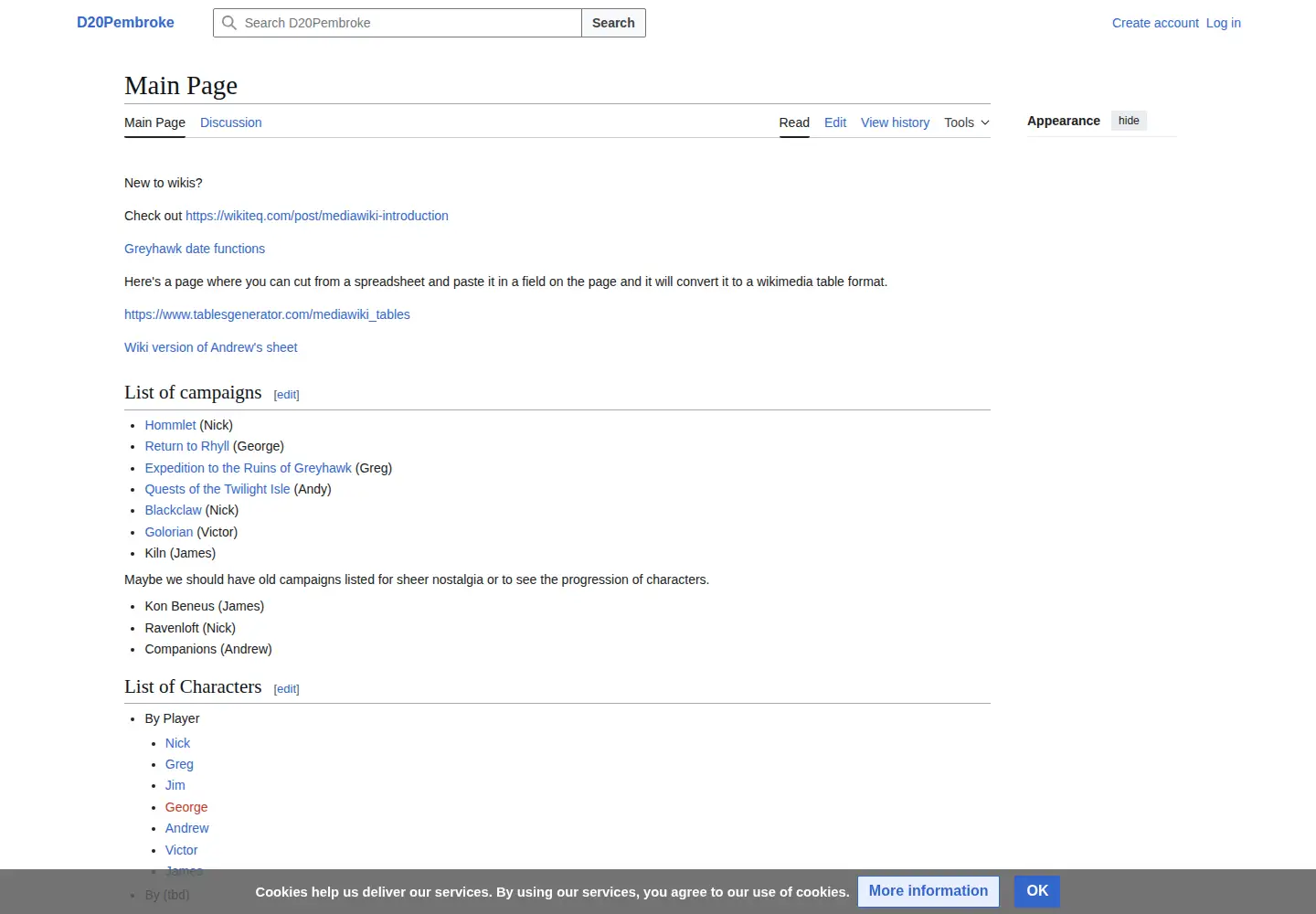The width and height of the screenshot is (1316, 914).
Task: Open the Discussion tab
Action: point(230,122)
